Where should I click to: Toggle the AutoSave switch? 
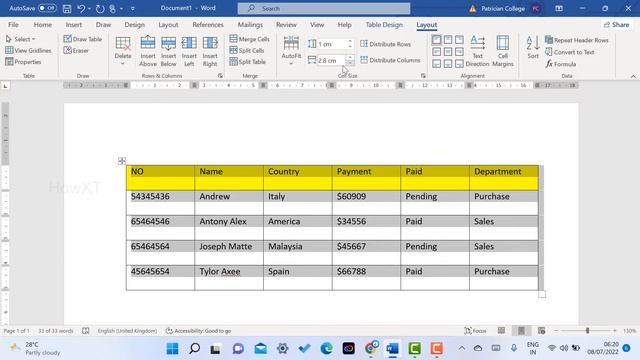coord(47,8)
